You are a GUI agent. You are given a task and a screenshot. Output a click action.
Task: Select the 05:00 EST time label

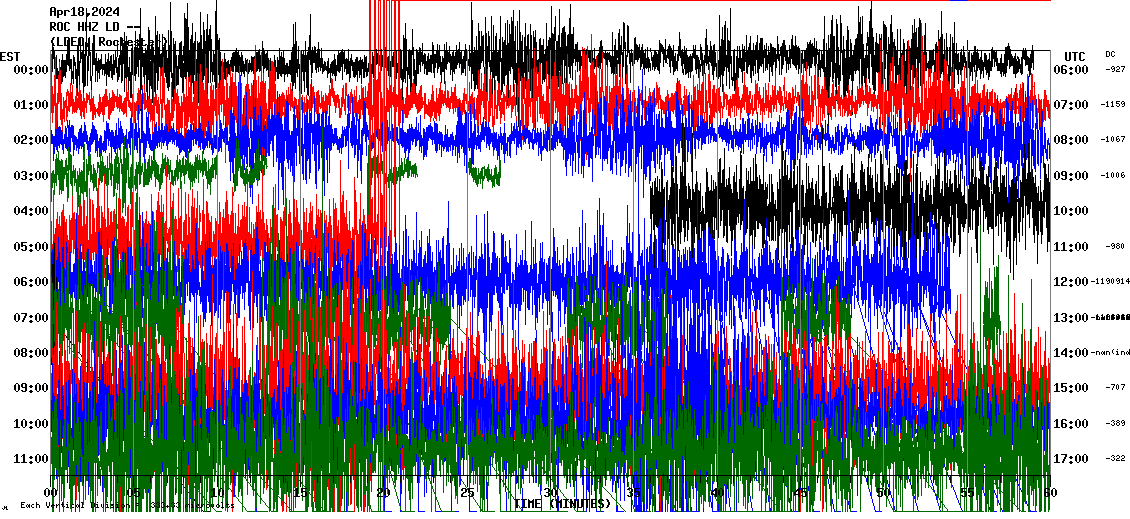tap(30, 247)
